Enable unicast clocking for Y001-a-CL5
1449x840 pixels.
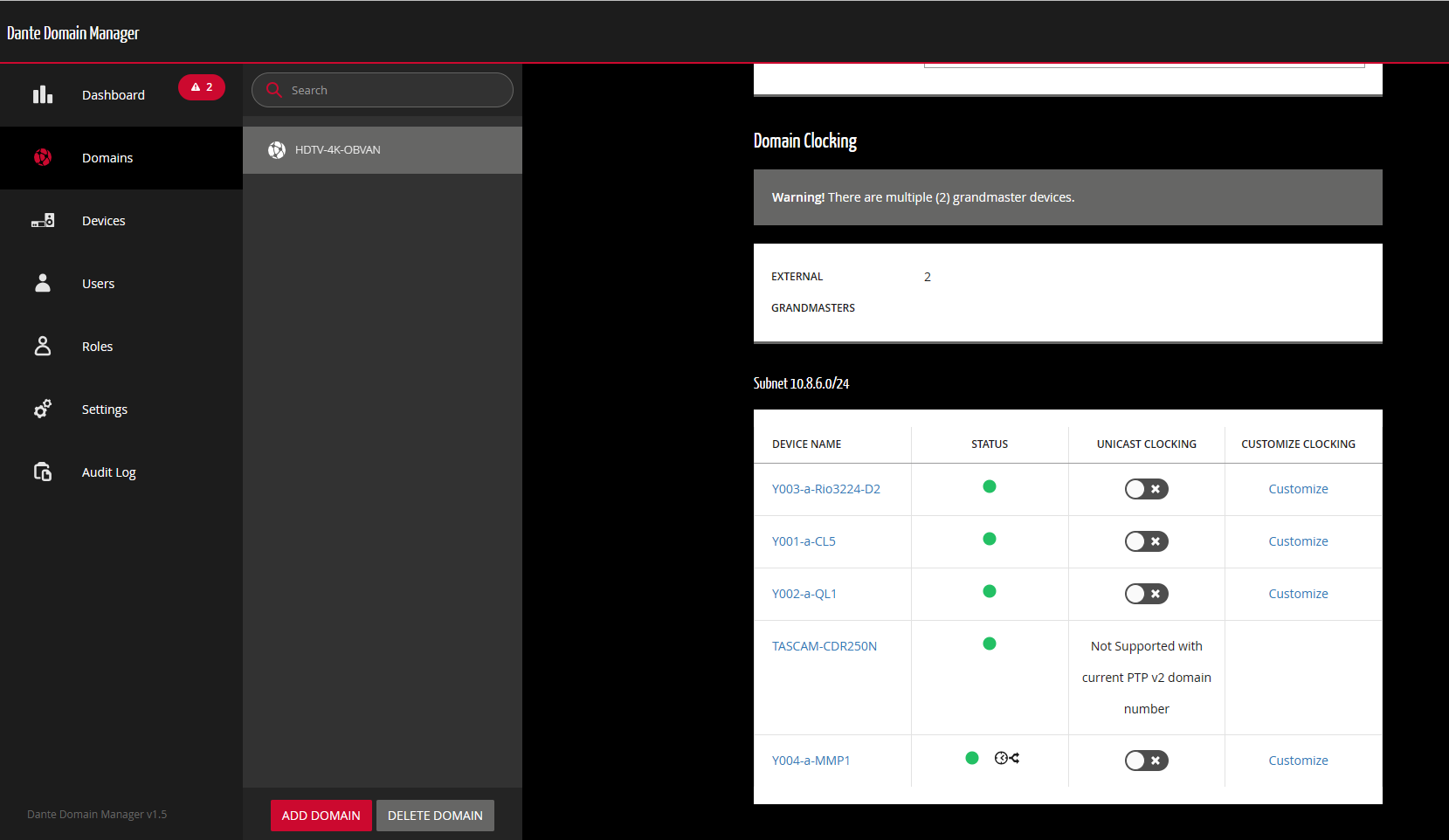coord(1146,541)
